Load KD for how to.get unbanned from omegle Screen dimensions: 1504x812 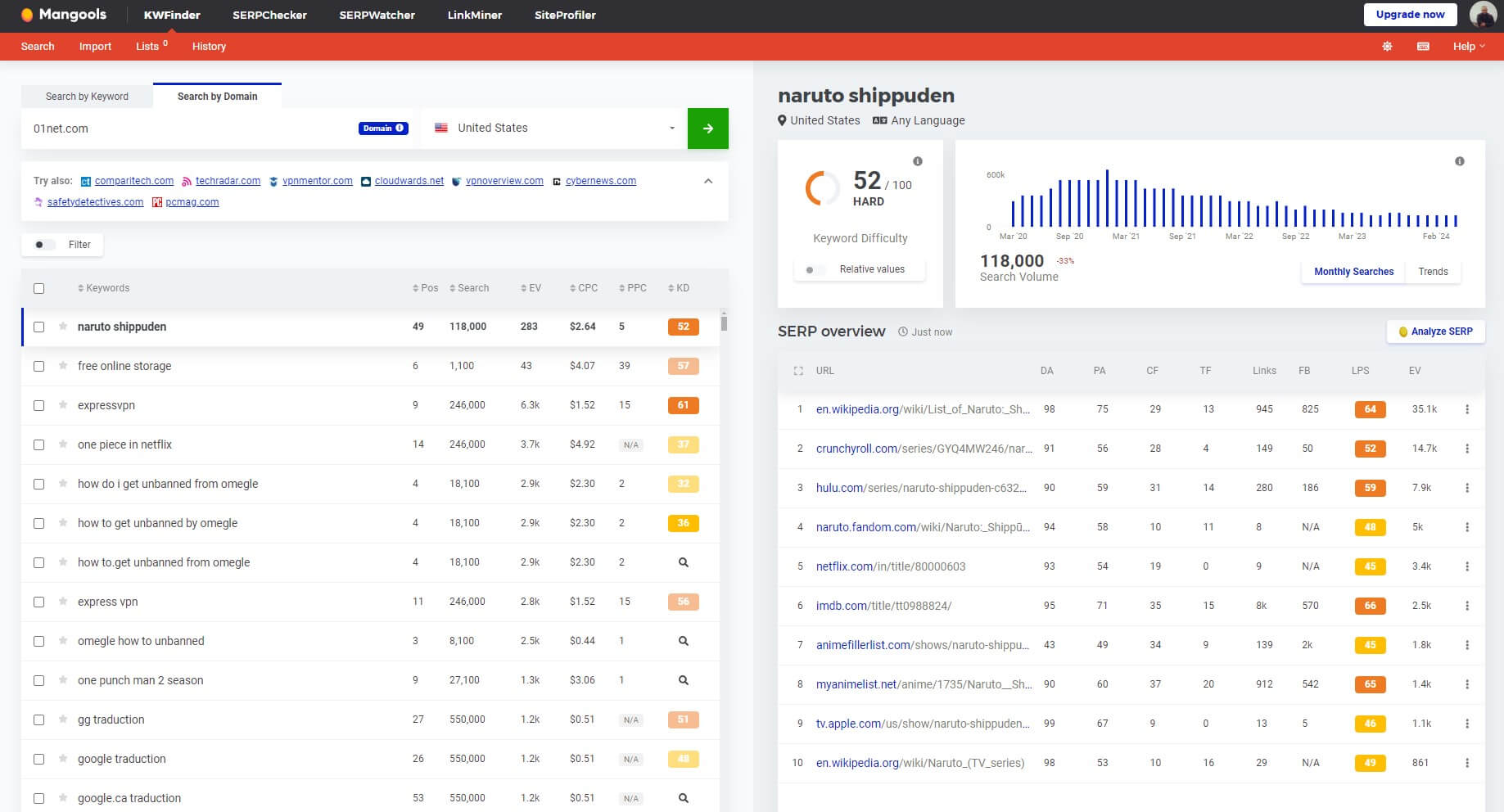[x=684, y=562]
